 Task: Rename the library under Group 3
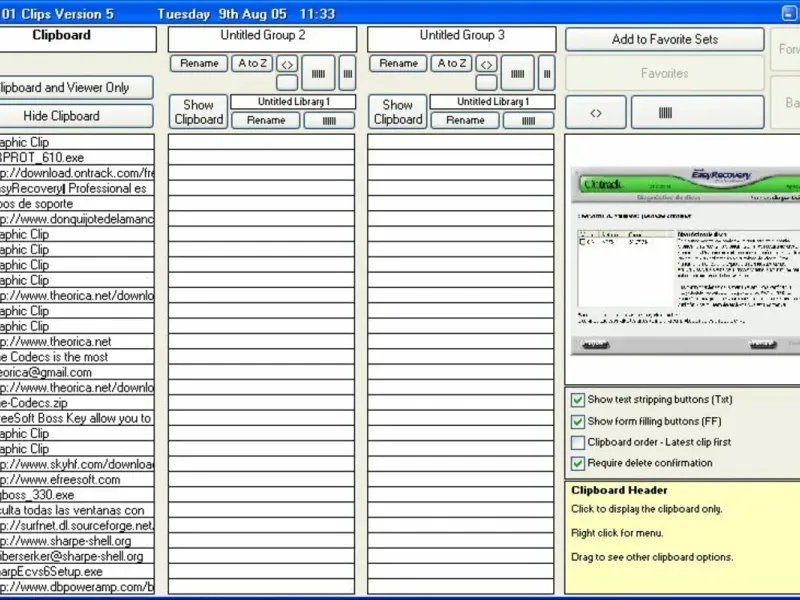click(x=465, y=120)
